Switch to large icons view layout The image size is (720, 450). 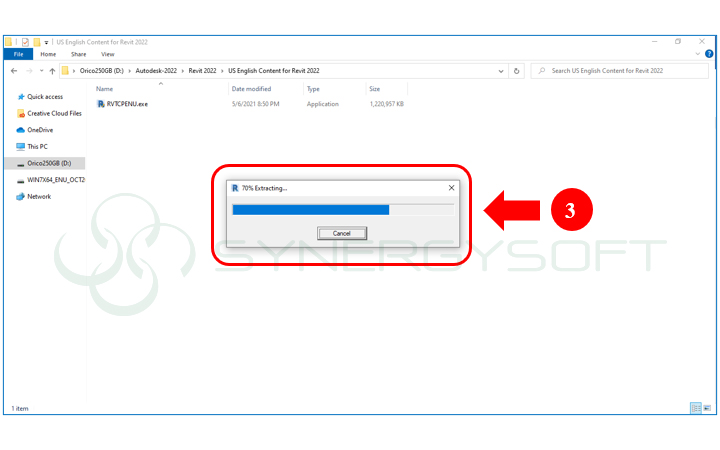(707, 408)
